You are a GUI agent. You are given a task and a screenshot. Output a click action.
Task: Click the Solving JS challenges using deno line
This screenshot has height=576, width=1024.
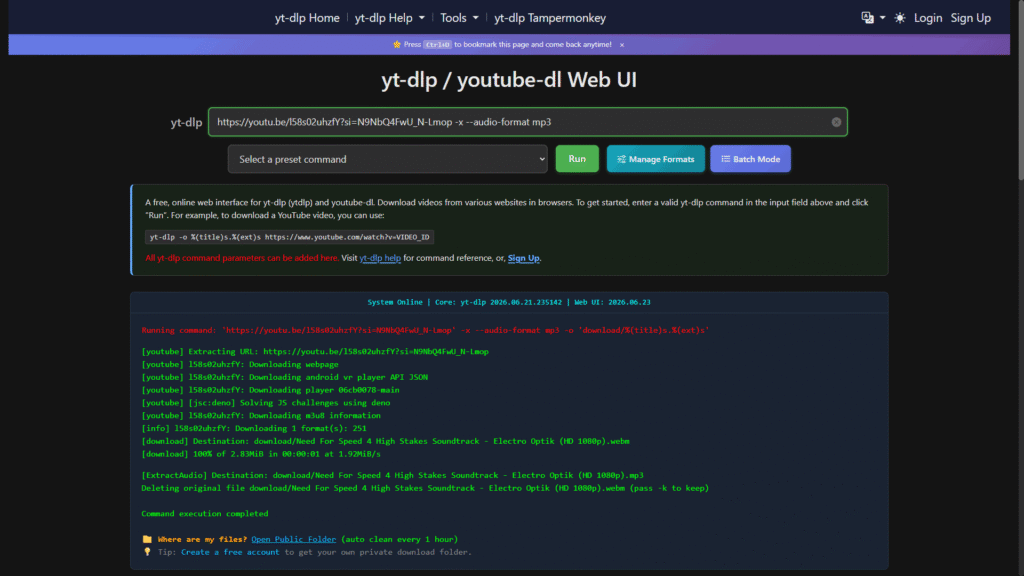click(x=266, y=403)
